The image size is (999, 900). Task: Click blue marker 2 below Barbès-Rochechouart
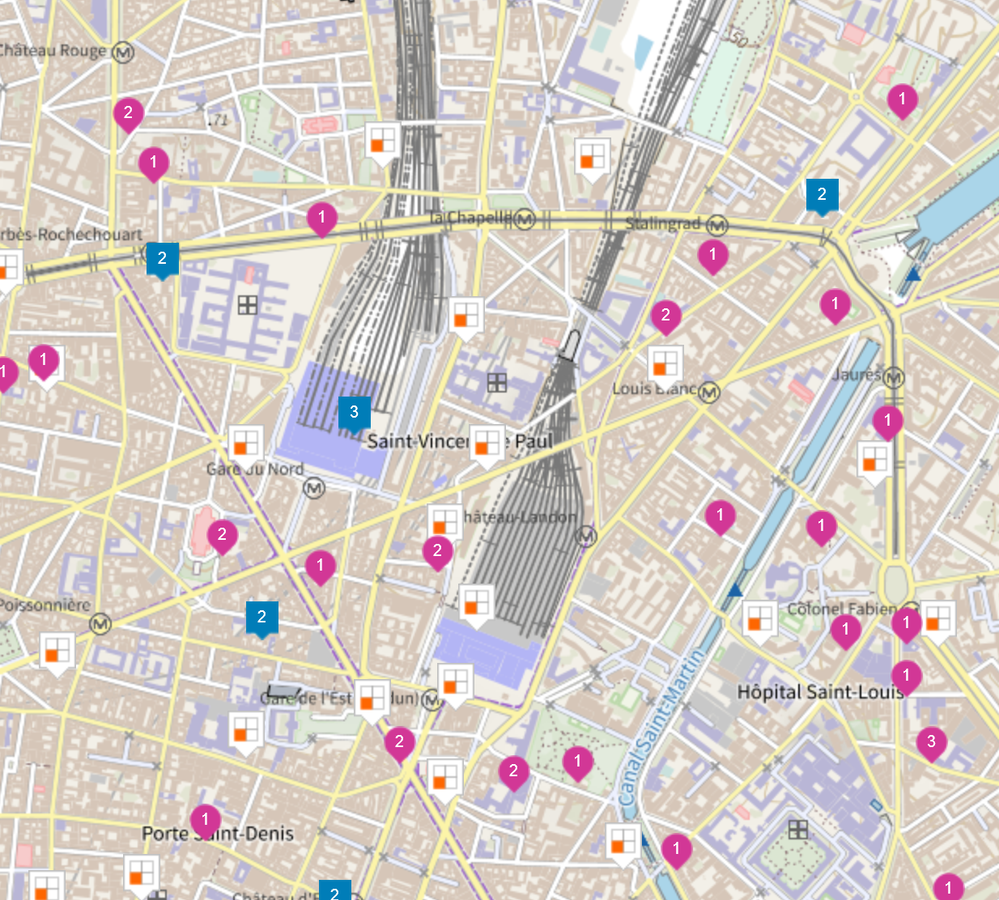162,258
